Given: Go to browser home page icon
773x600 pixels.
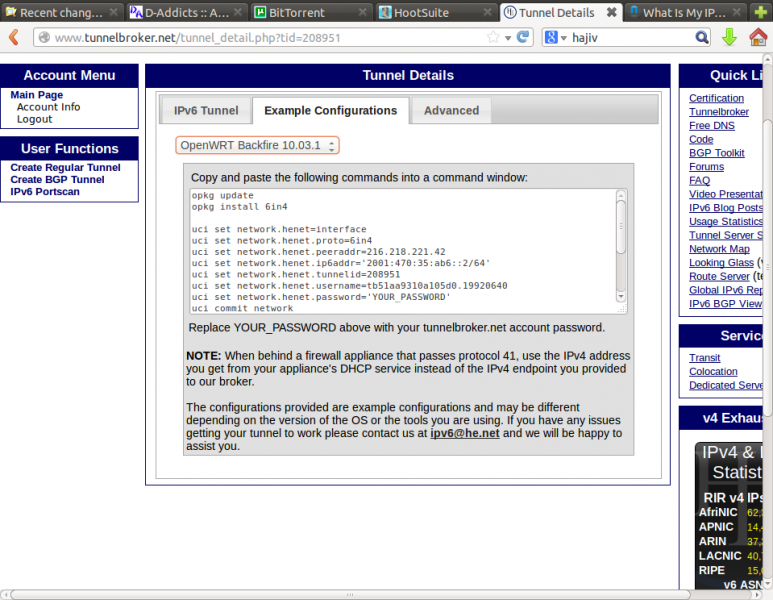Looking at the screenshot, I should click(x=758, y=38).
